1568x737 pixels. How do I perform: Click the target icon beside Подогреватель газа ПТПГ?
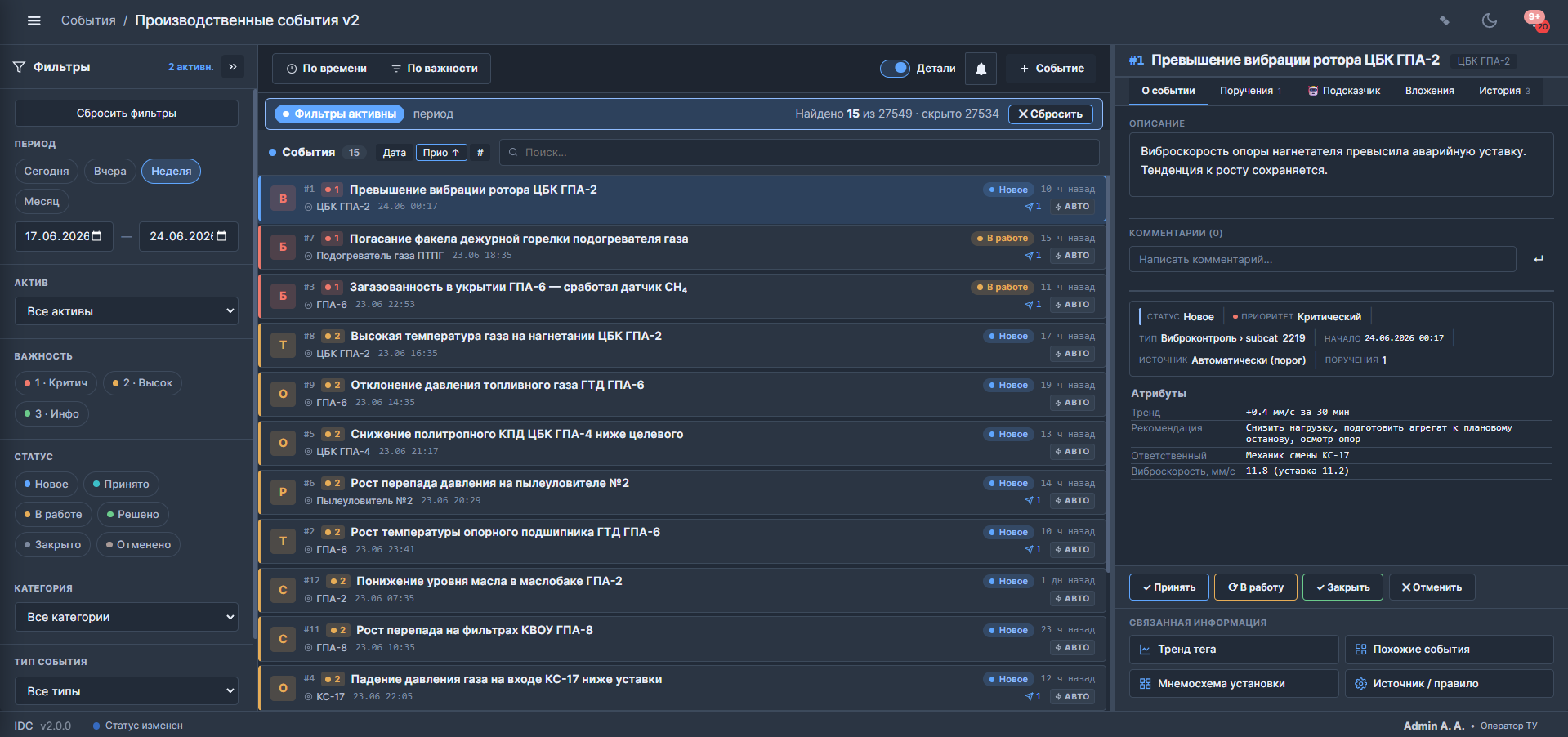point(309,256)
